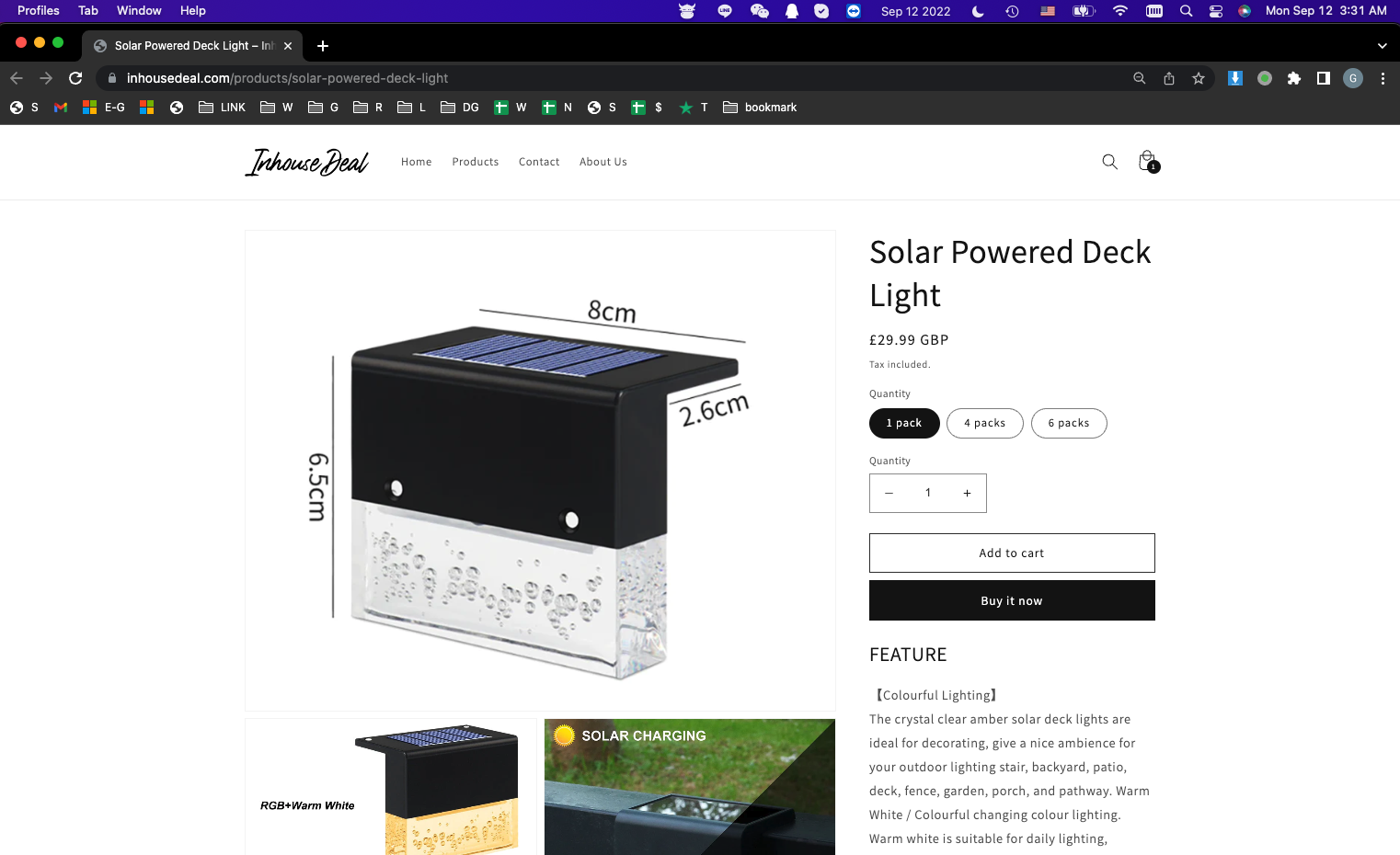
Task: Open the About Us navigation link
Action: [603, 162]
